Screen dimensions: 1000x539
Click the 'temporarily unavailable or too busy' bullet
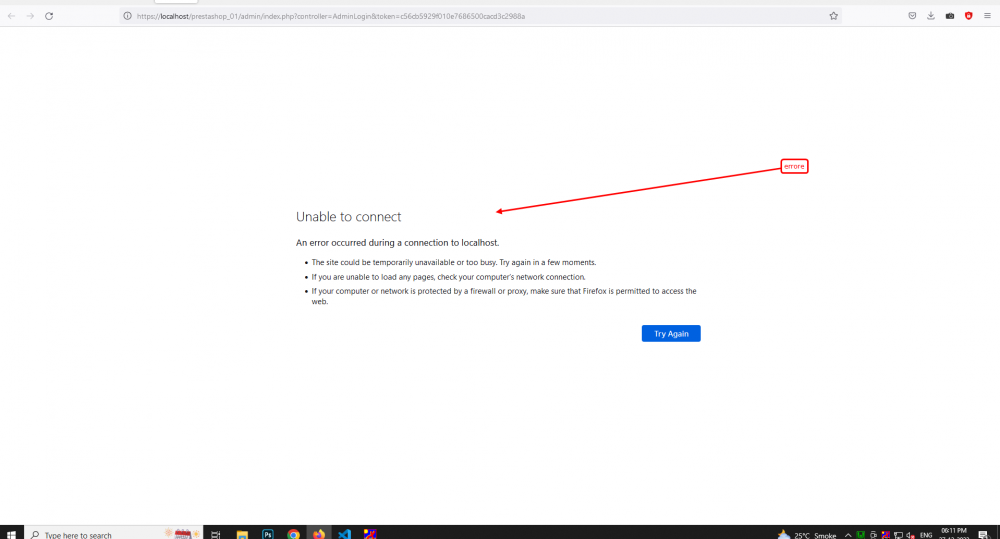click(x=453, y=262)
